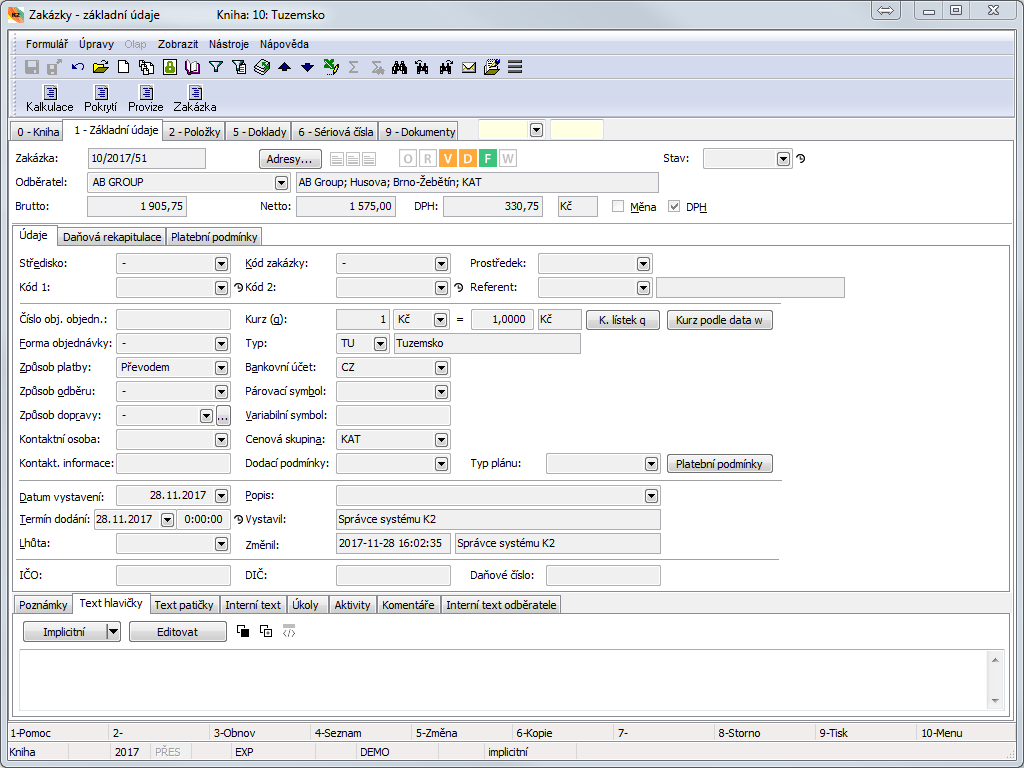Click the undo arrow toolbar icon
This screenshot has height=768, width=1024.
[77, 67]
